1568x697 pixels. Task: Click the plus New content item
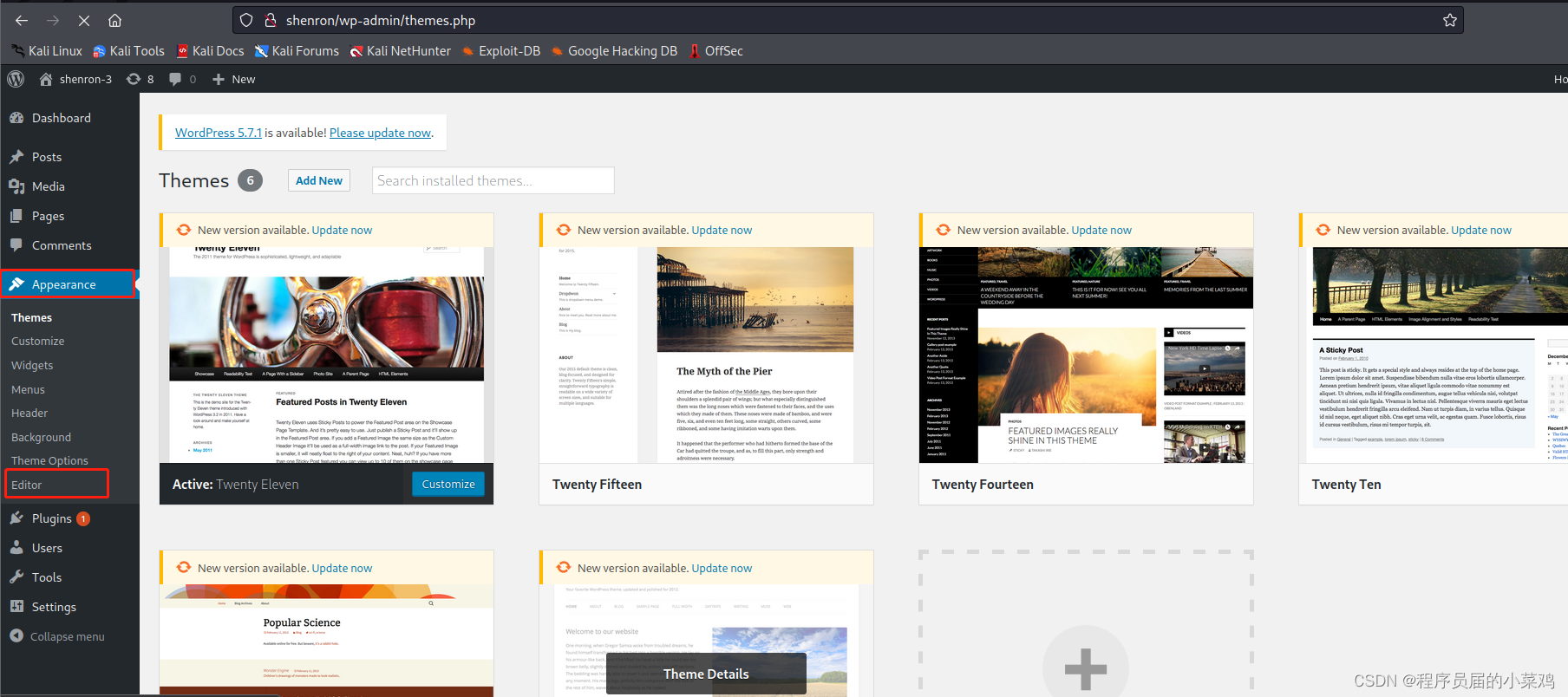(233, 79)
